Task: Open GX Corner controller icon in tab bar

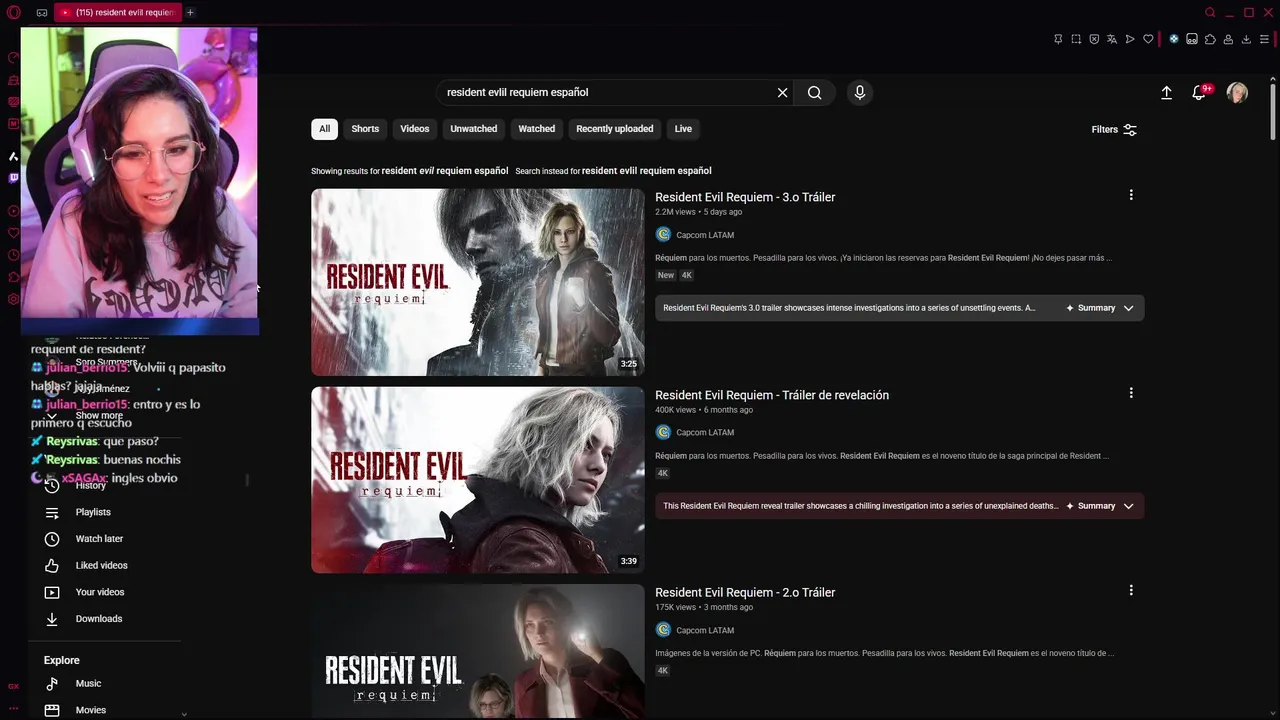Action: point(42,12)
